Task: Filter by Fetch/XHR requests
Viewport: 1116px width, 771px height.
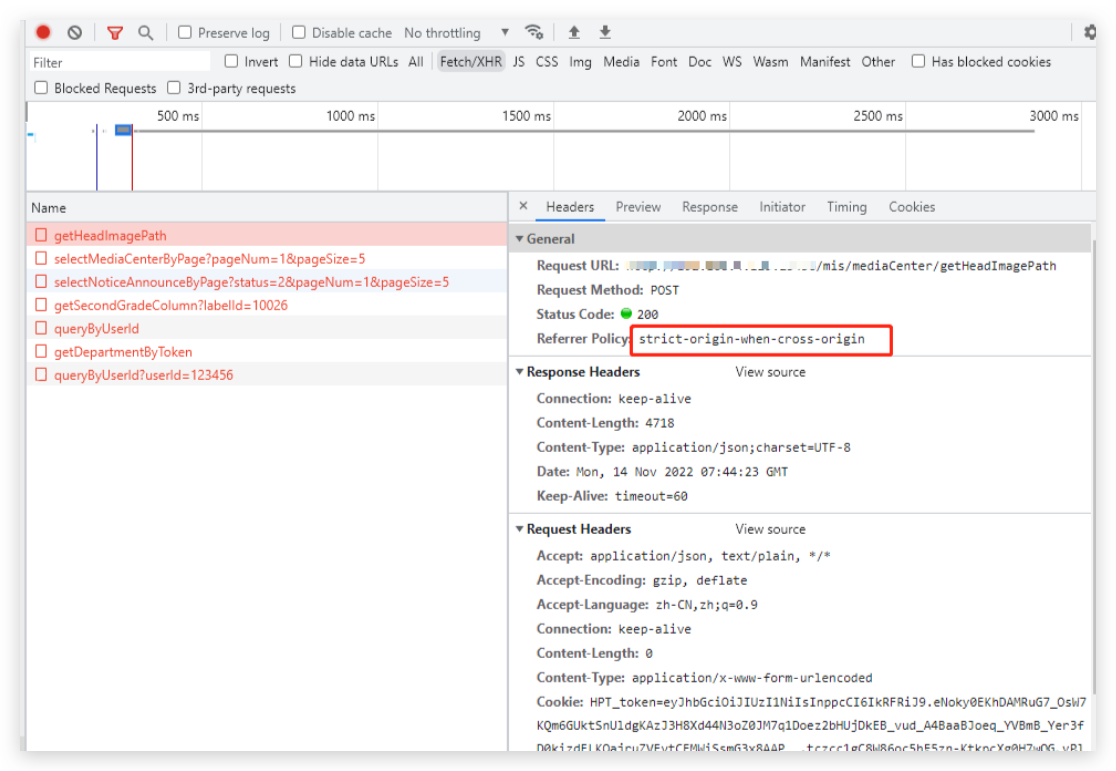Action: click(470, 62)
